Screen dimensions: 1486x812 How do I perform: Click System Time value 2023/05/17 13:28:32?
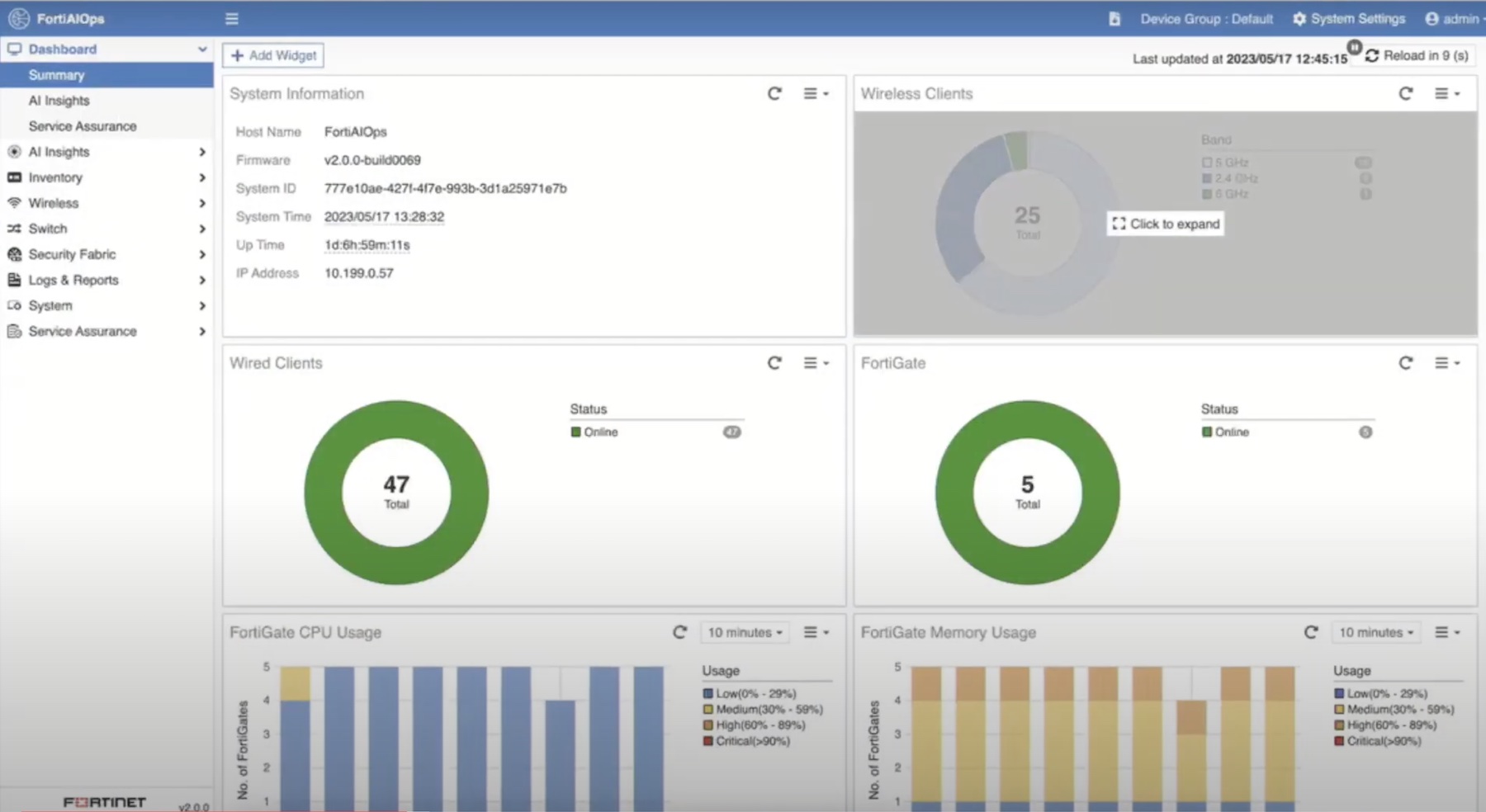(x=384, y=216)
